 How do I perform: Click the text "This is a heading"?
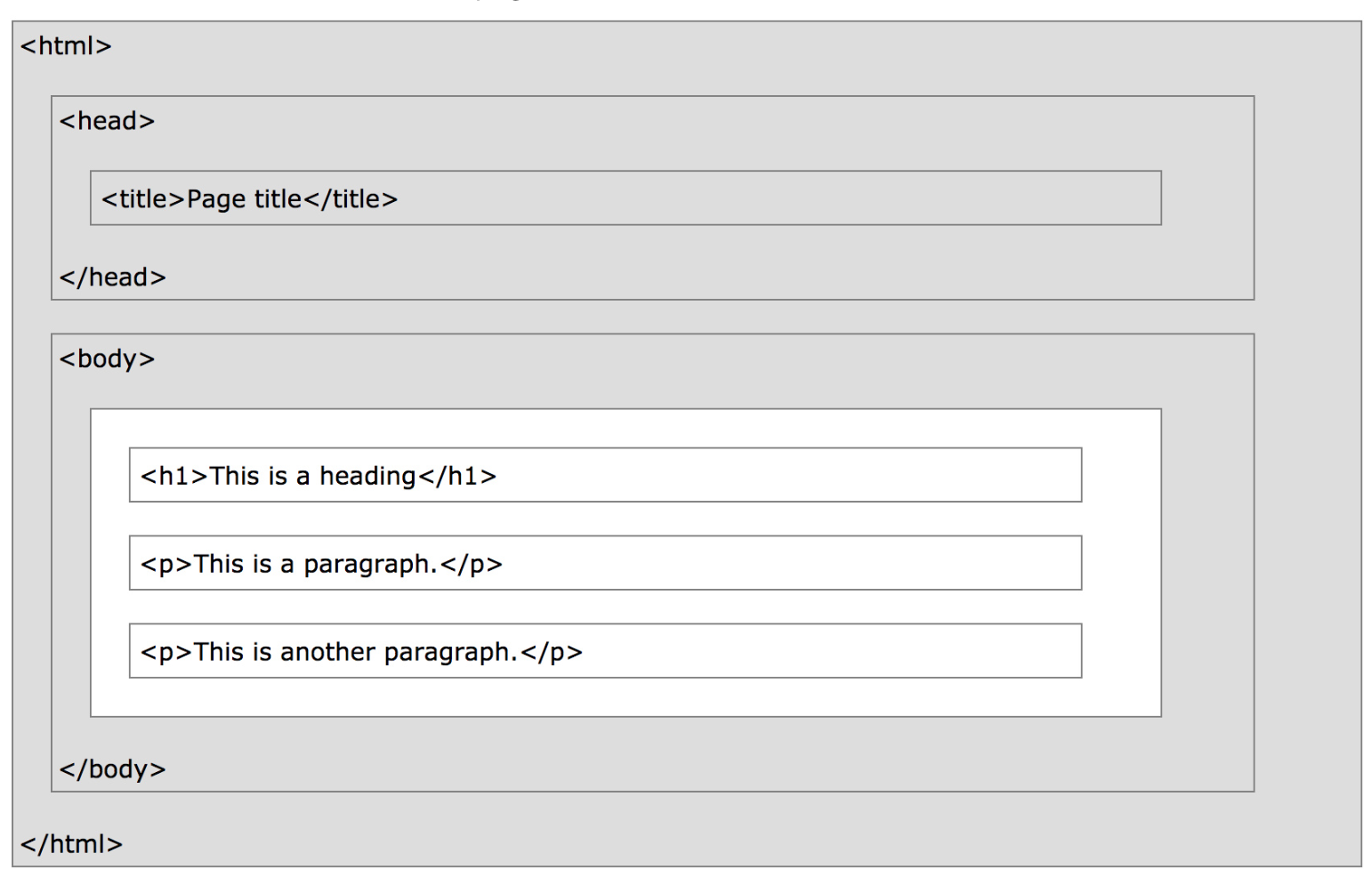click(312, 477)
